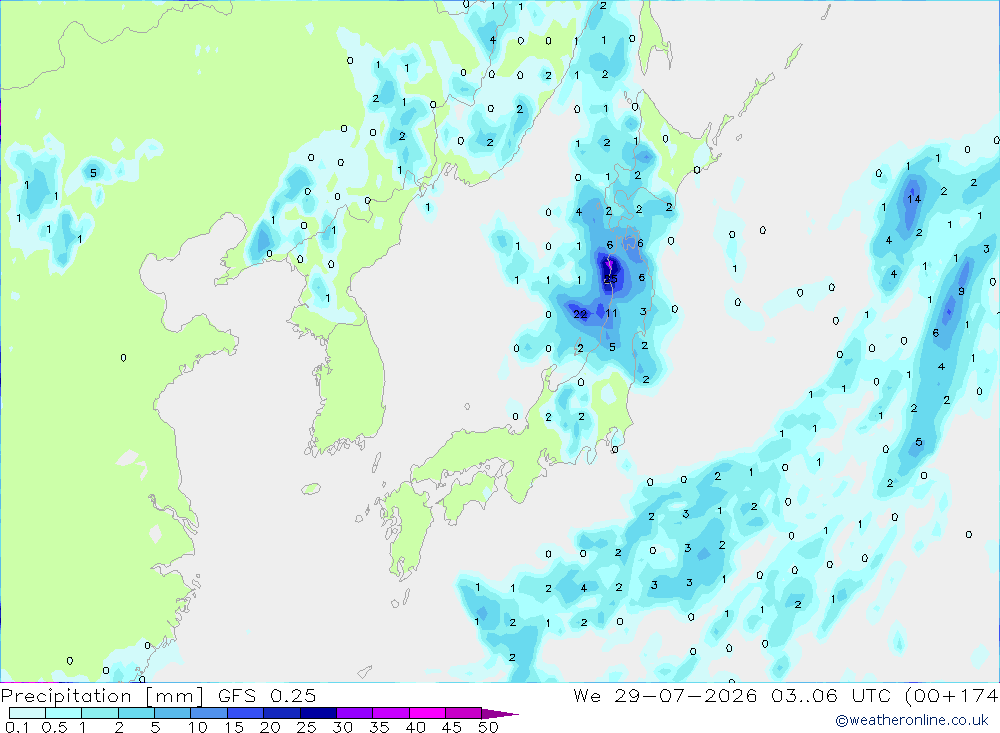Select the 30–35 mm violet legend swatch
This screenshot has width=1000, height=733.
(x=354, y=713)
